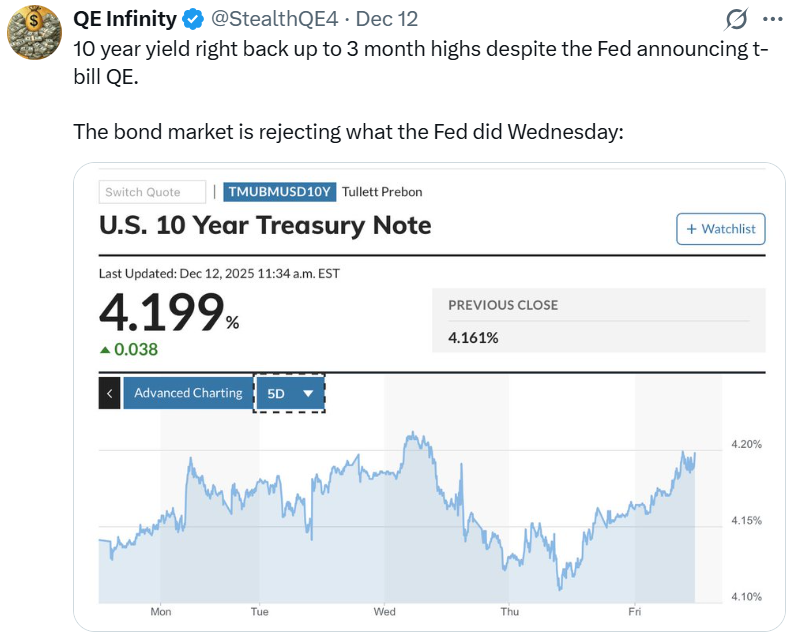Screen dimensions: 802x640
Task: Add to Watchlist button
Action: pyautogui.click(x=721, y=229)
